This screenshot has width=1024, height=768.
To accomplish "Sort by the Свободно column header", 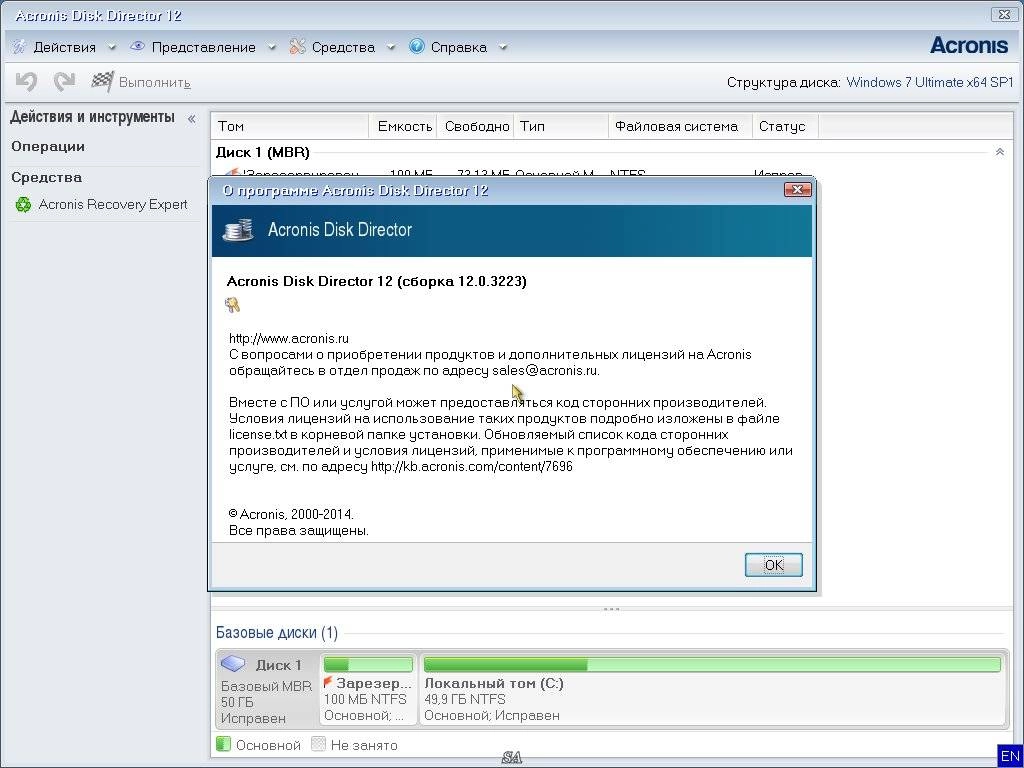I will pos(476,126).
